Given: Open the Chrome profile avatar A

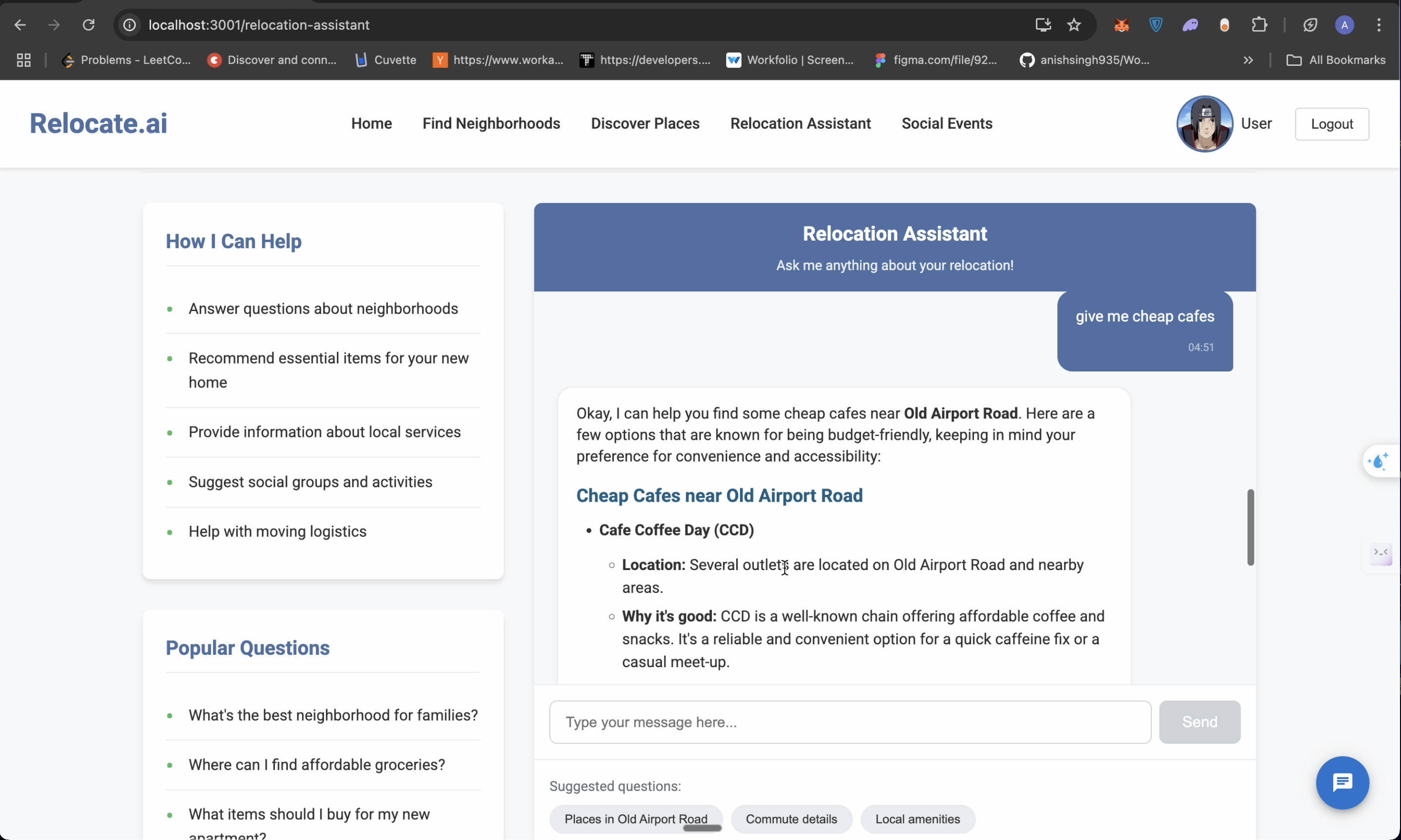Looking at the screenshot, I should [1345, 25].
